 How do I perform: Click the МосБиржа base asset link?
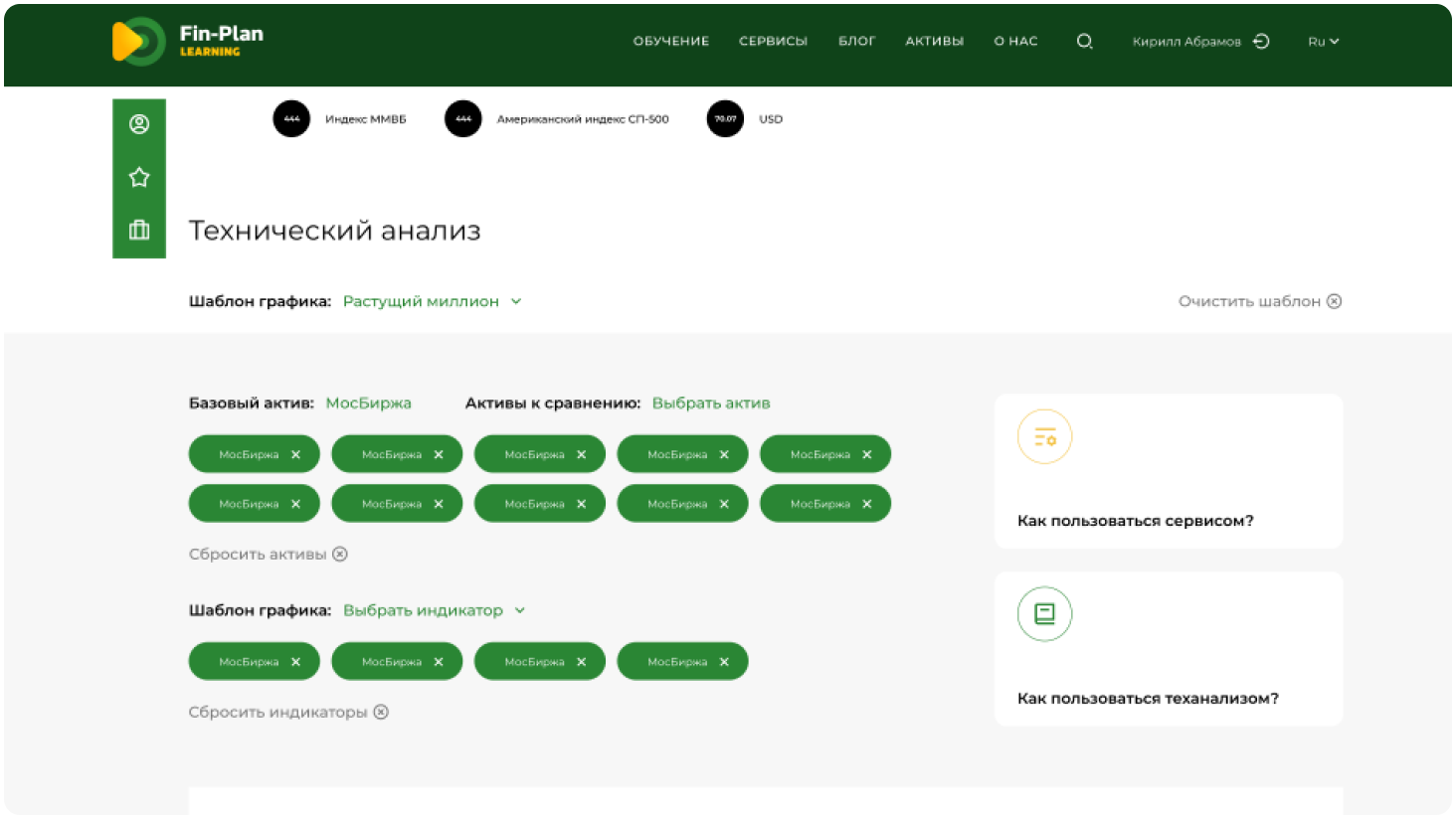(369, 403)
